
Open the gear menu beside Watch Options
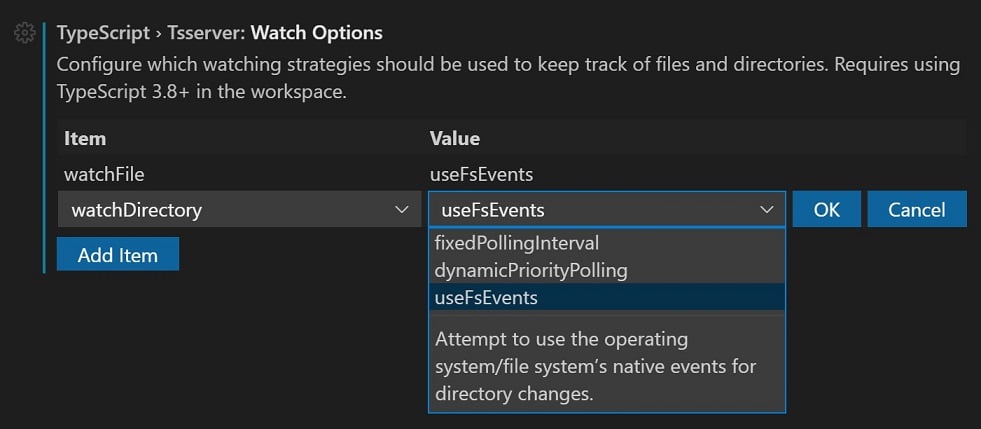click(25, 33)
